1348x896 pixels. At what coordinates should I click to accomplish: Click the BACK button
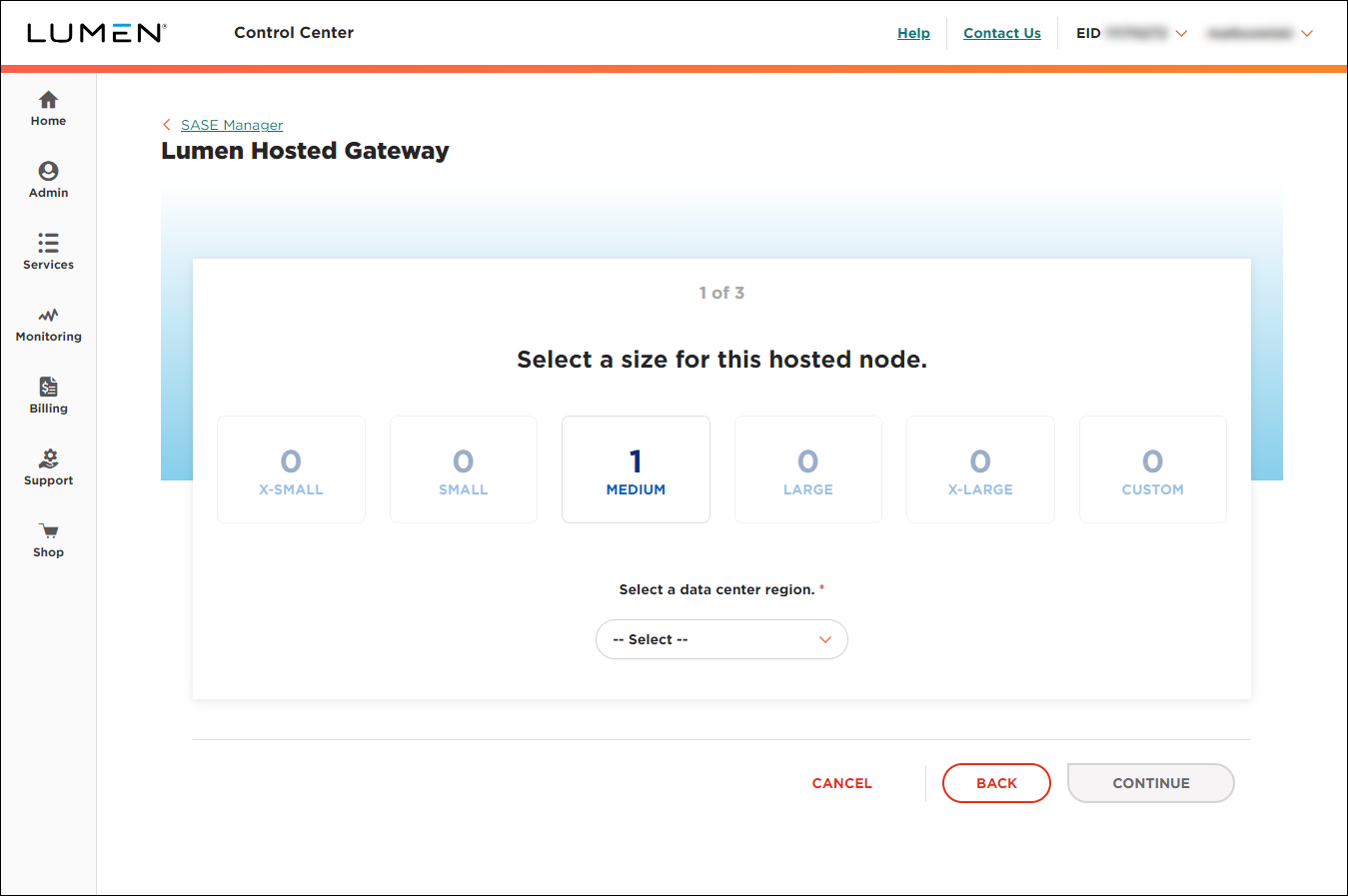click(x=996, y=783)
